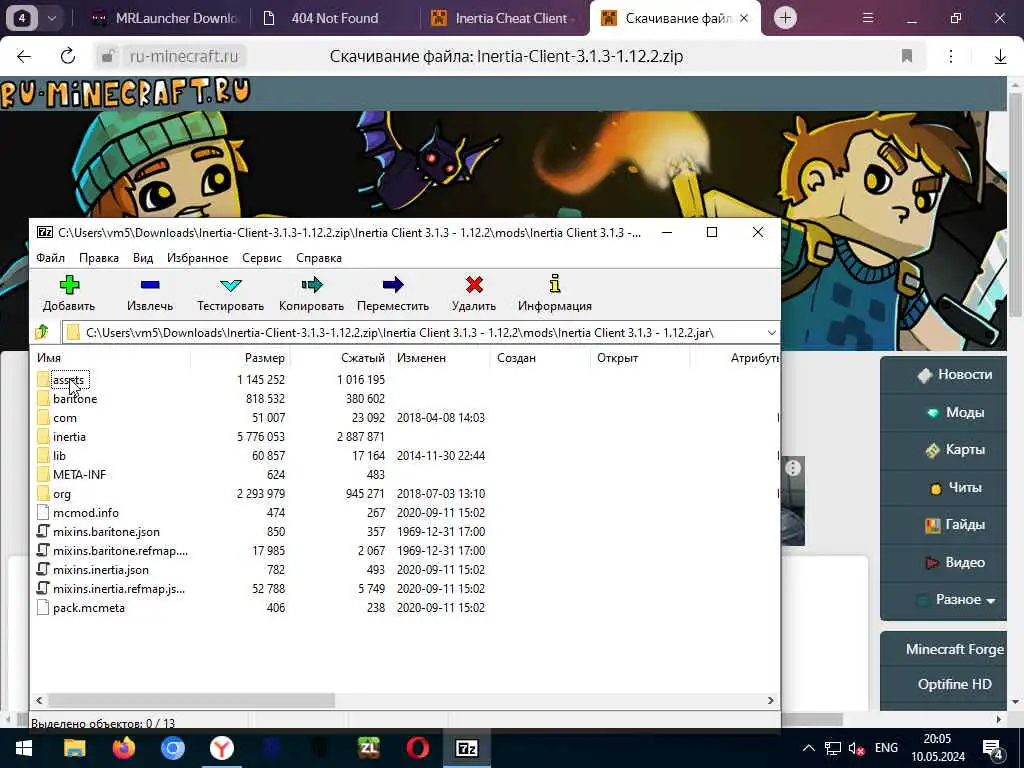This screenshot has height=768, width=1024.
Task: Go up one folder level in 7-Zip
Action: tap(42, 332)
